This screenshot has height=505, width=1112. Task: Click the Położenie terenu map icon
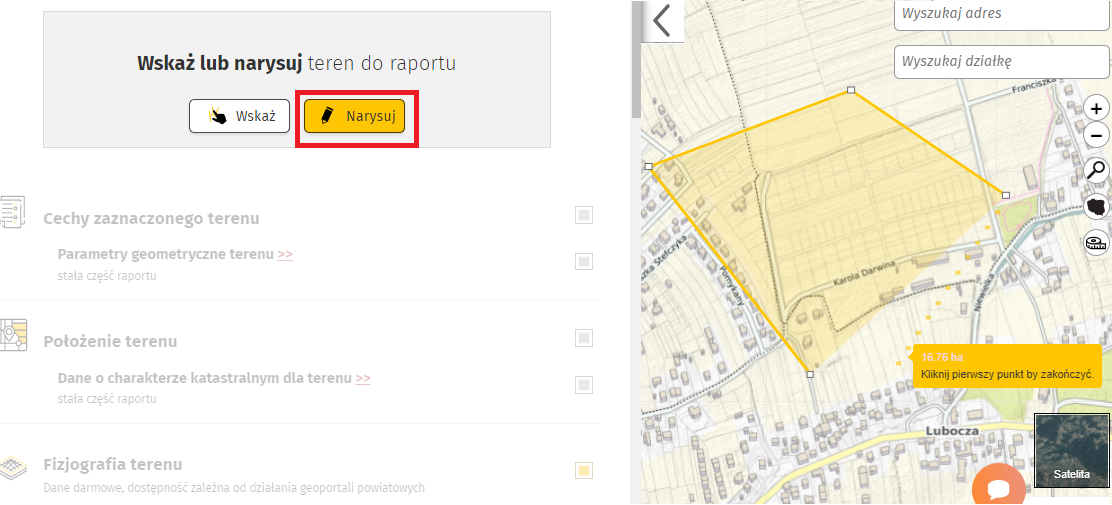(13, 335)
